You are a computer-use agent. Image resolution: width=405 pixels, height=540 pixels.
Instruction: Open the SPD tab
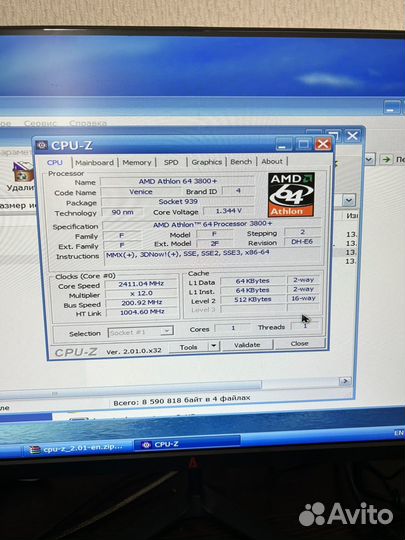[171, 162]
